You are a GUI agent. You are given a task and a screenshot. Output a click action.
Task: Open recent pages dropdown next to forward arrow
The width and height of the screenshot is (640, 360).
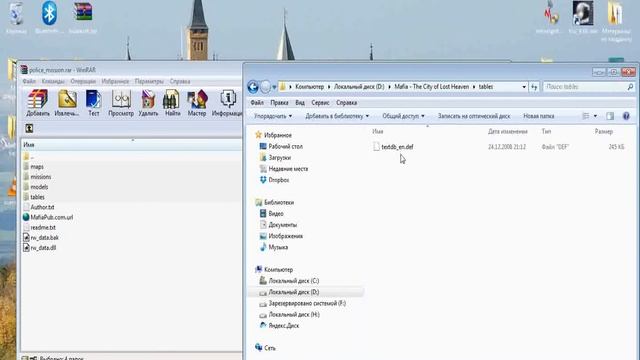(x=274, y=87)
